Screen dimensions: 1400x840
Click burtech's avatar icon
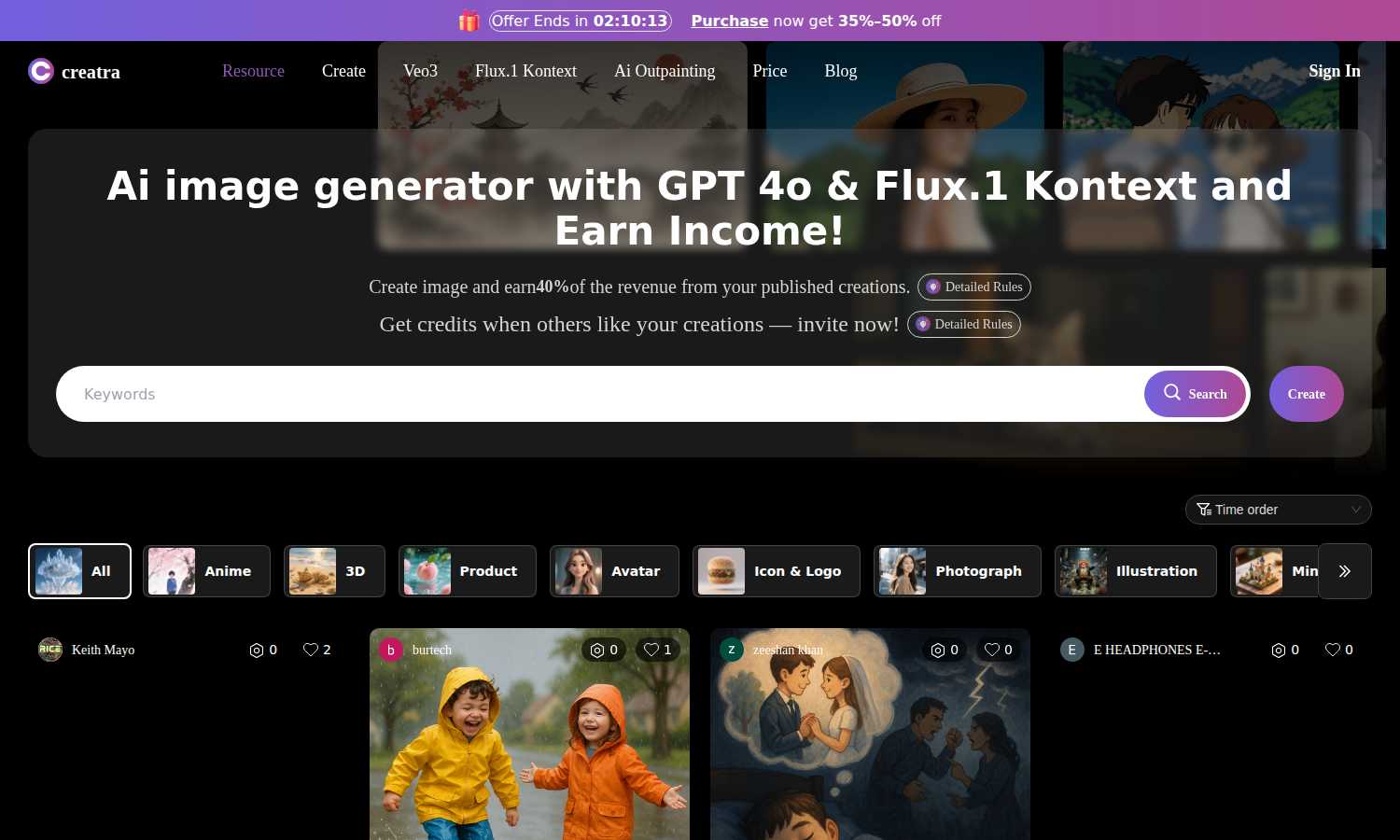(x=391, y=650)
